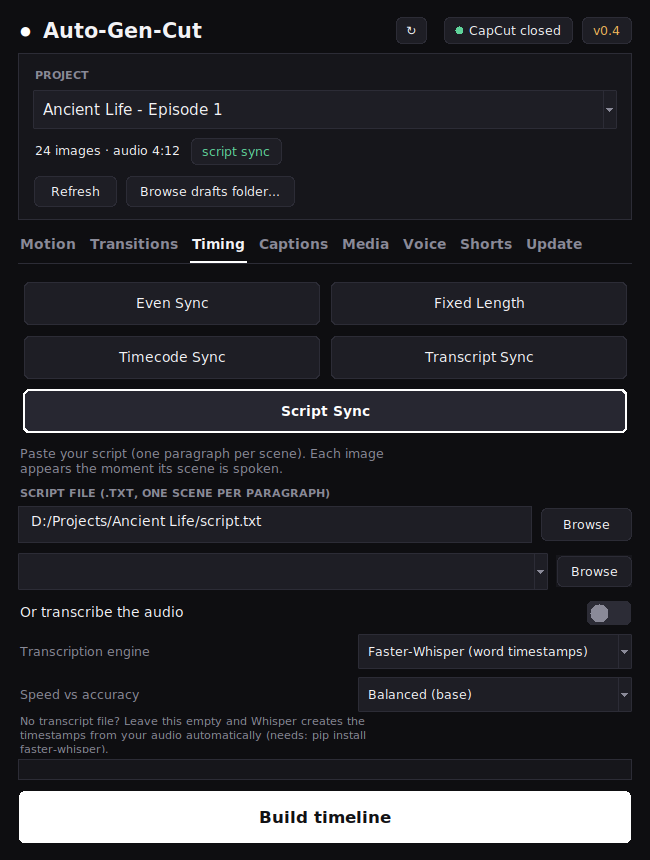Click the script file path input field
The image size is (650, 860).
[x=275, y=524]
